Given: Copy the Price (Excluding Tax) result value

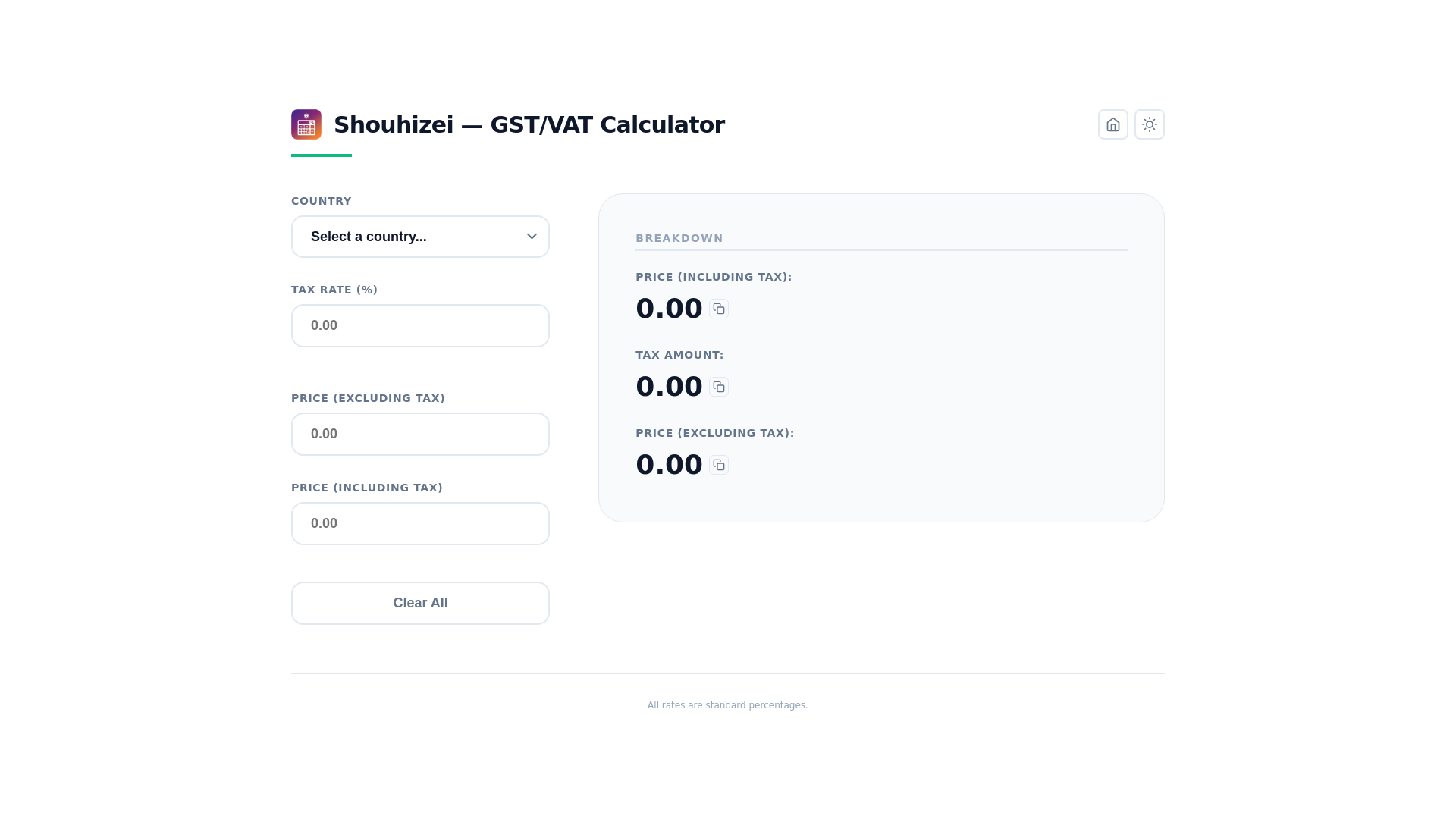Looking at the screenshot, I should click(x=719, y=465).
